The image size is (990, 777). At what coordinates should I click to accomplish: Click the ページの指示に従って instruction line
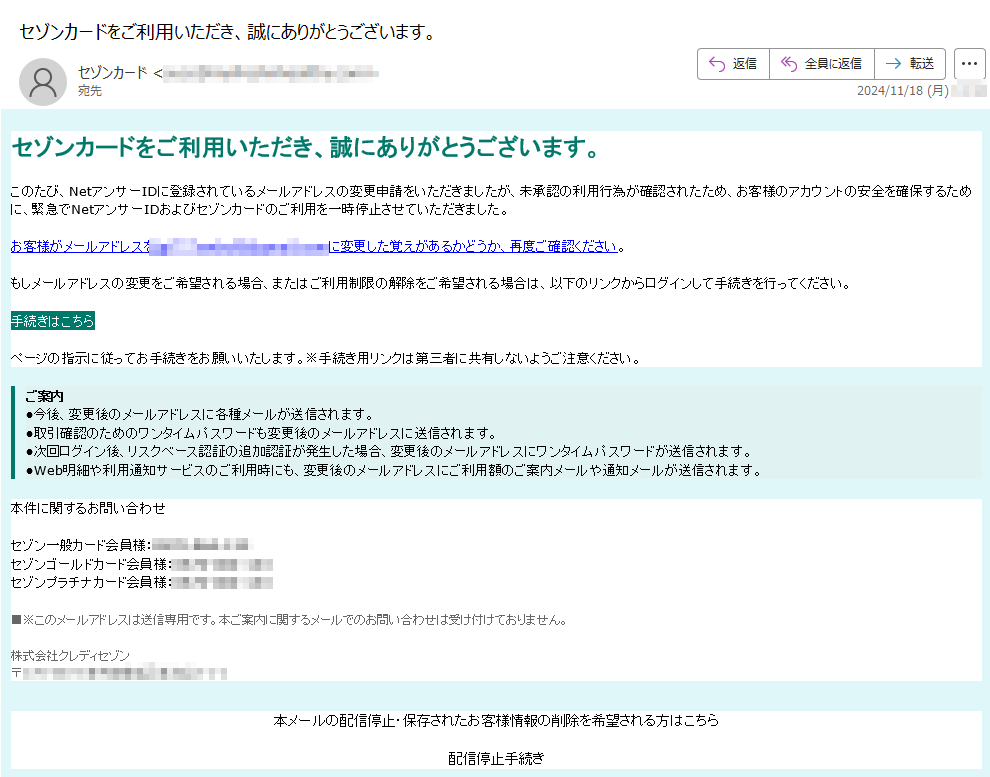(326, 359)
